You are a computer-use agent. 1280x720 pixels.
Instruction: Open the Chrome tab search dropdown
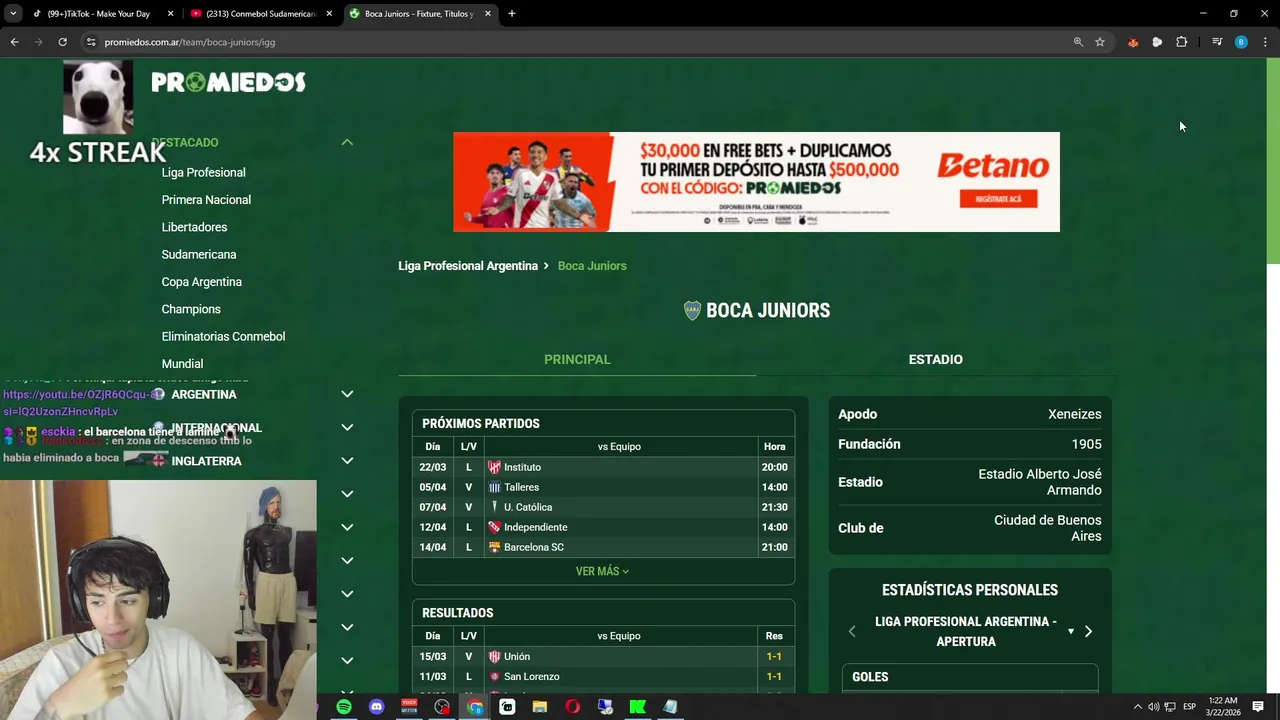point(13,14)
